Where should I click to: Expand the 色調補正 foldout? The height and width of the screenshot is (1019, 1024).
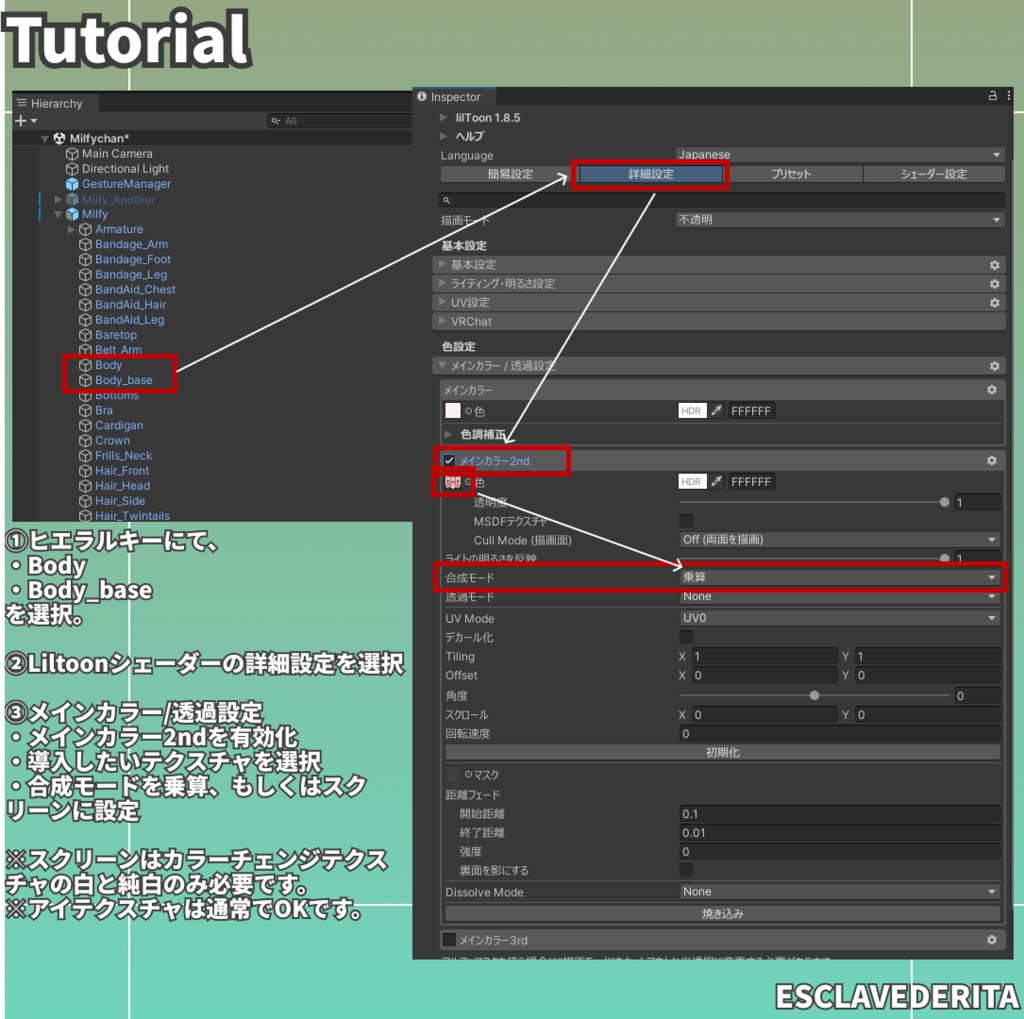coord(448,434)
